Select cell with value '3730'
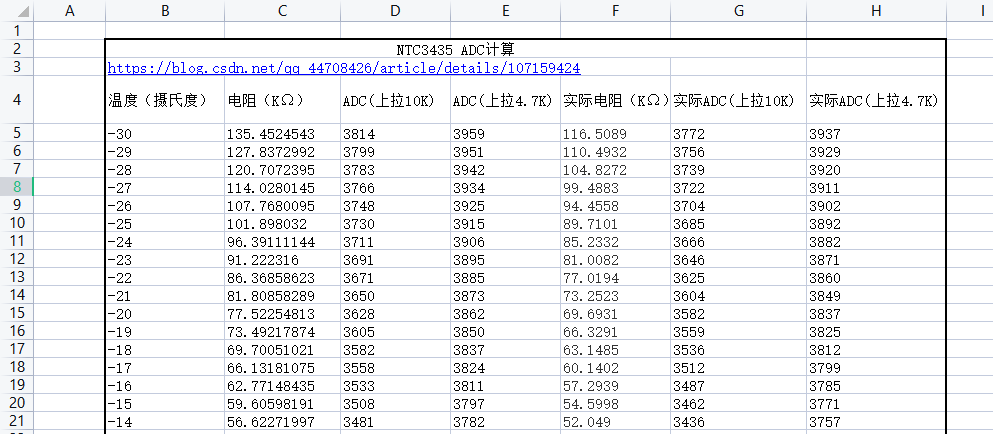Screen dimensions: 993x434 (395, 224)
